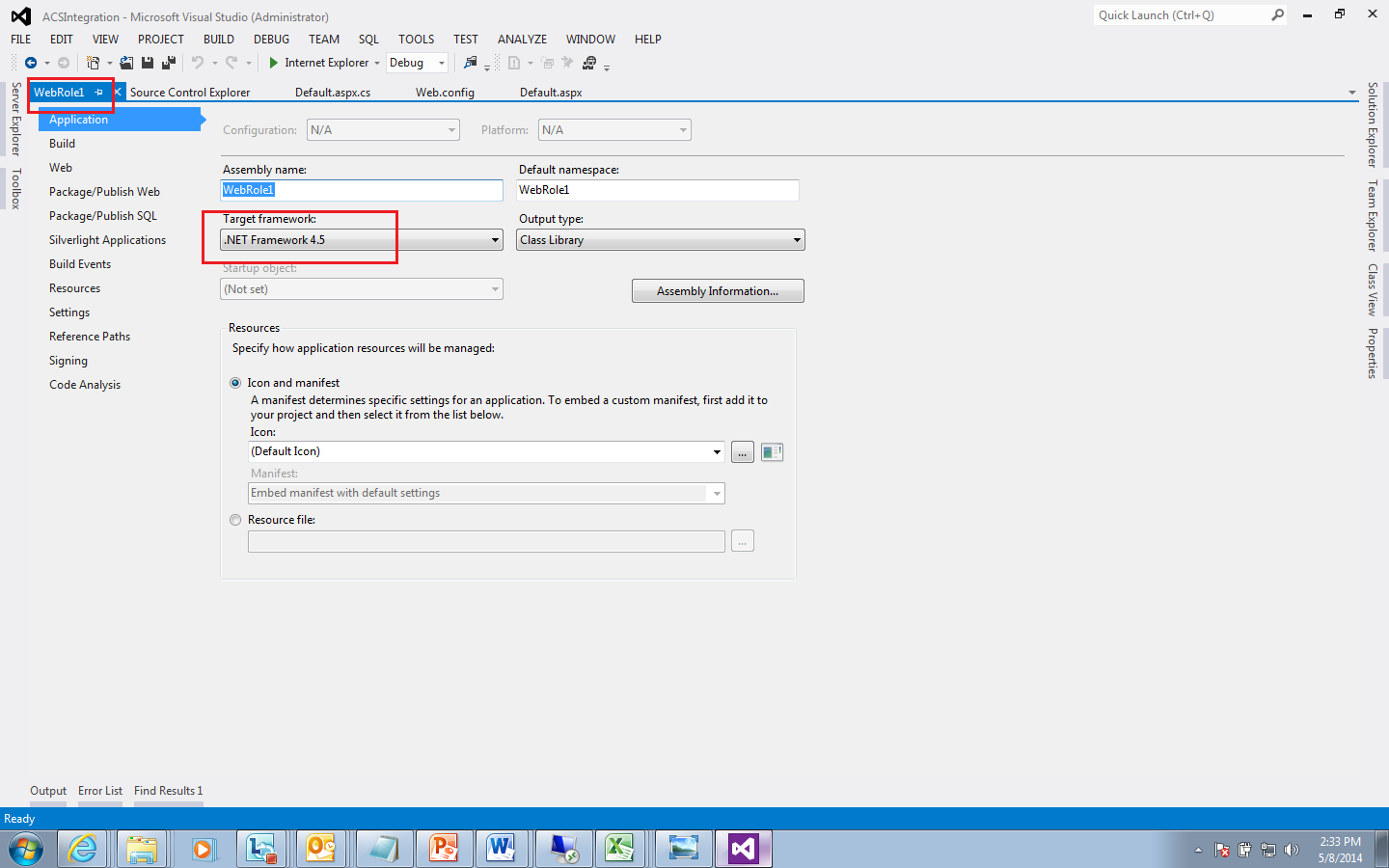Open the DEBUG menu
1389x868 pixels.
pyautogui.click(x=271, y=40)
